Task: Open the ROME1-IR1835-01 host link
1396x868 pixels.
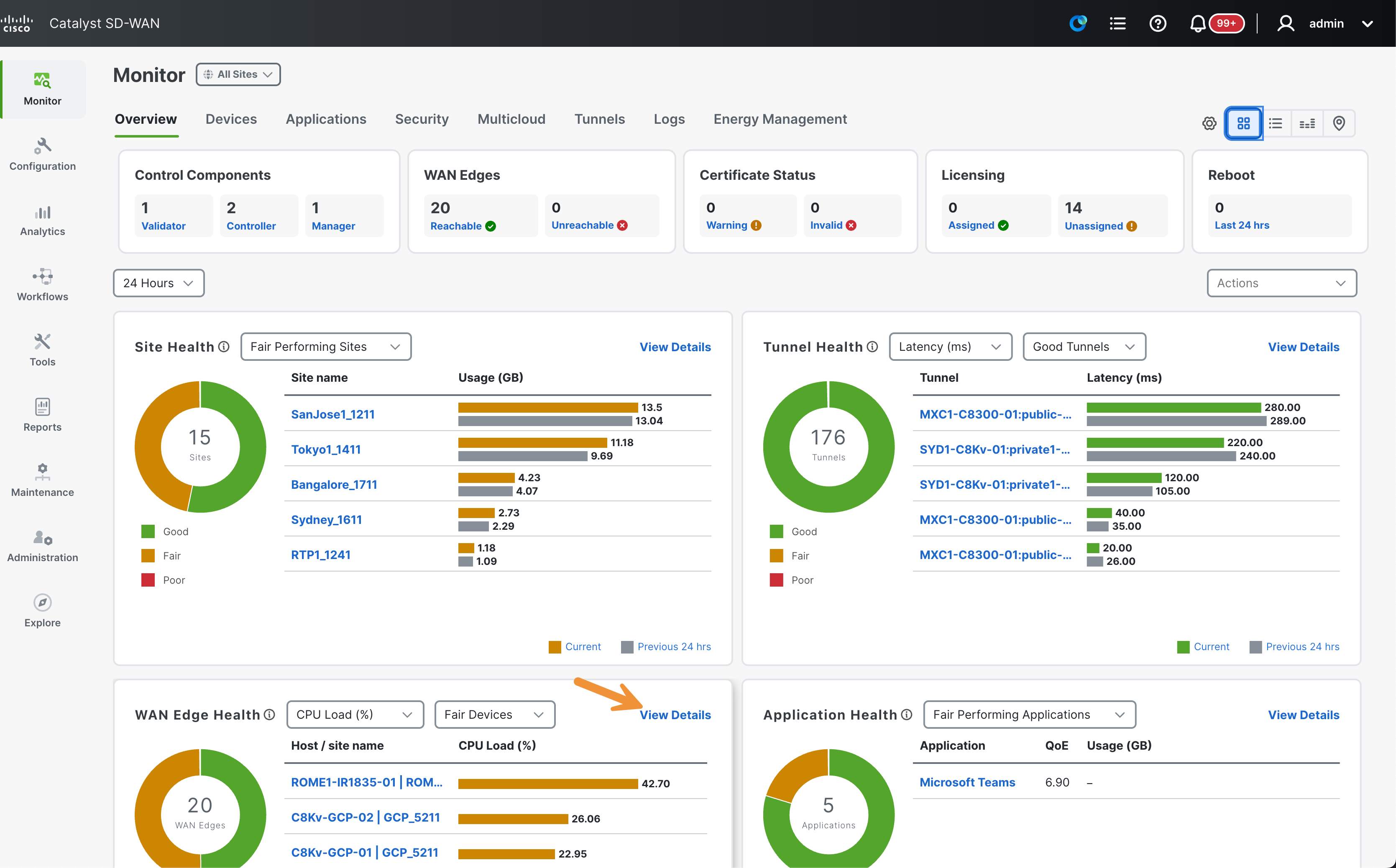Action: point(367,782)
